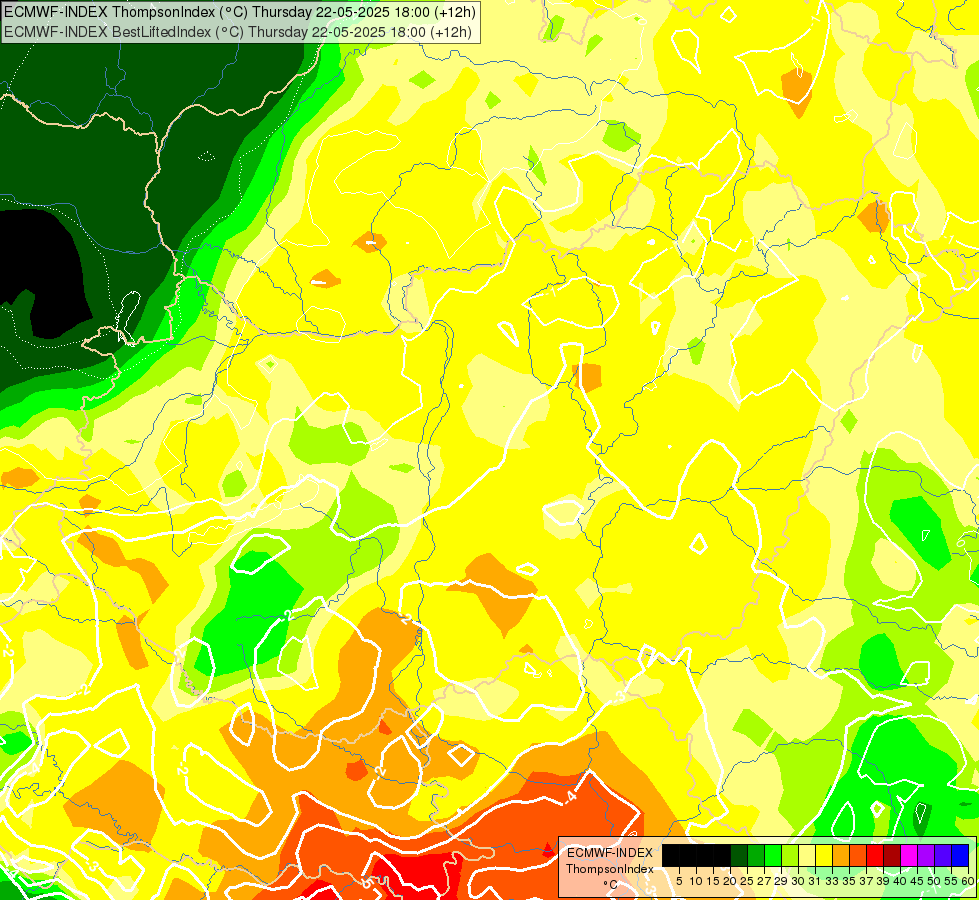Viewport: 979px width, 900px height.
Task: Click the legend tick value 29
Action: [x=781, y=881]
